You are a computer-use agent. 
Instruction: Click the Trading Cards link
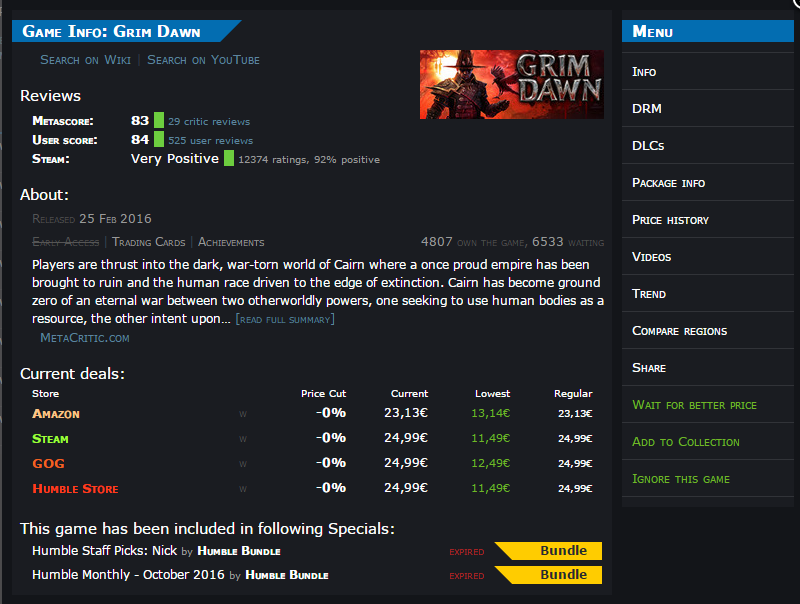click(x=150, y=242)
